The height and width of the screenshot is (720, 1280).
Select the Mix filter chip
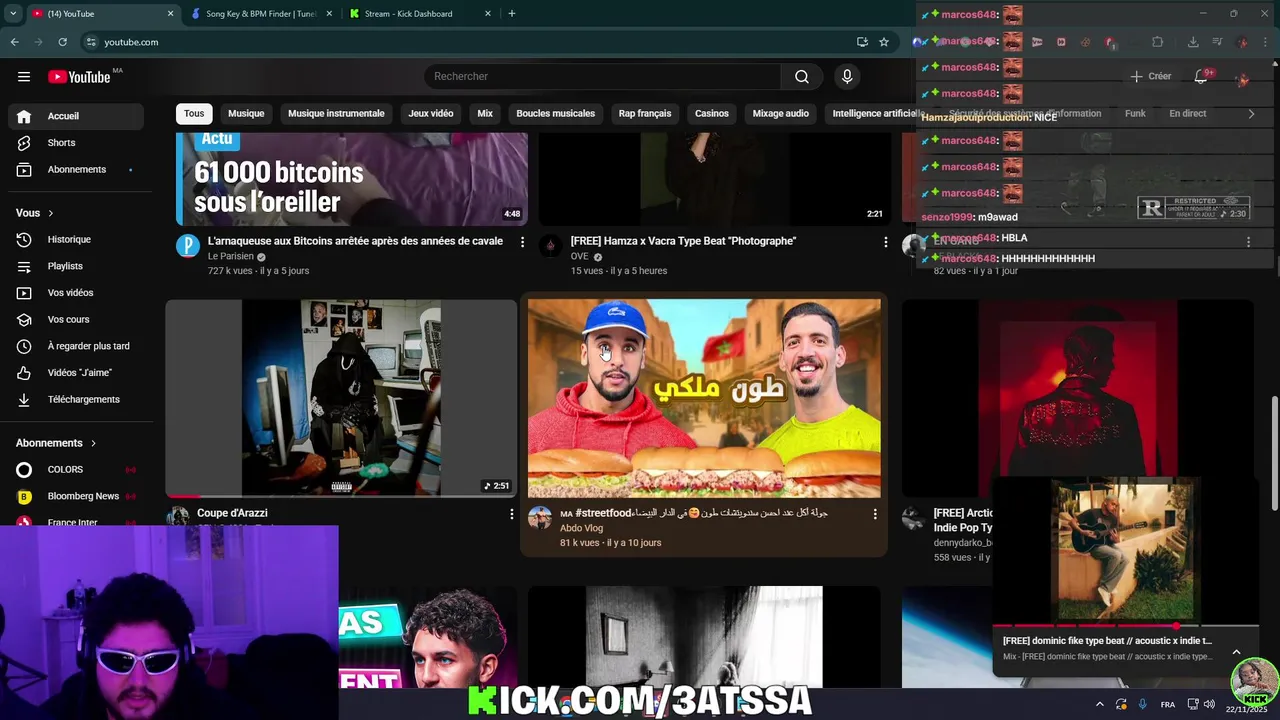tap(485, 114)
